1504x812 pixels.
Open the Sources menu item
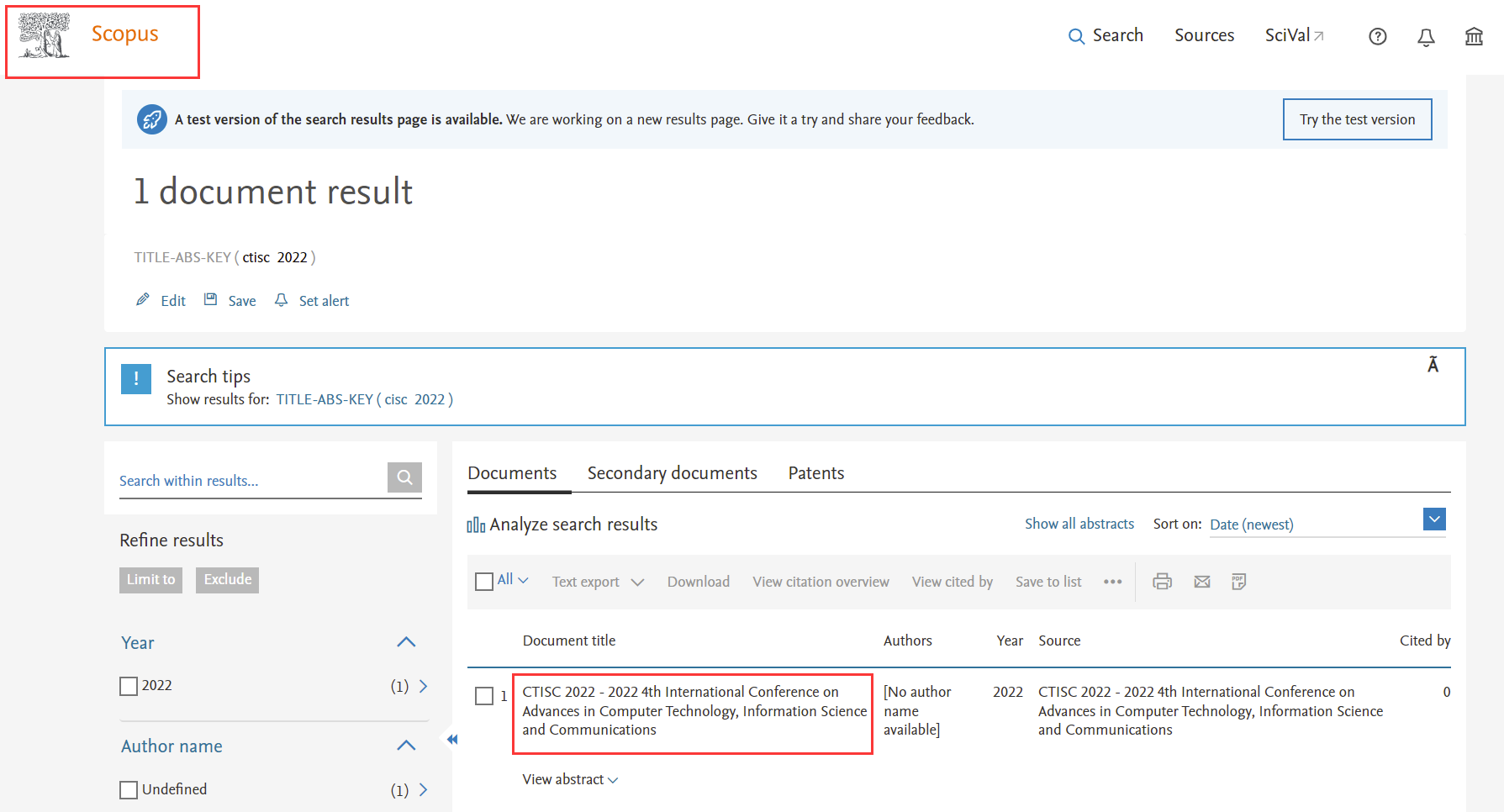[1205, 35]
